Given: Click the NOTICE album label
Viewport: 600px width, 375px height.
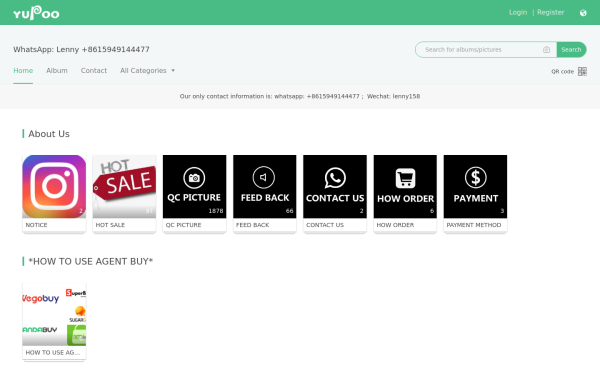Looking at the screenshot, I should click(36, 225).
